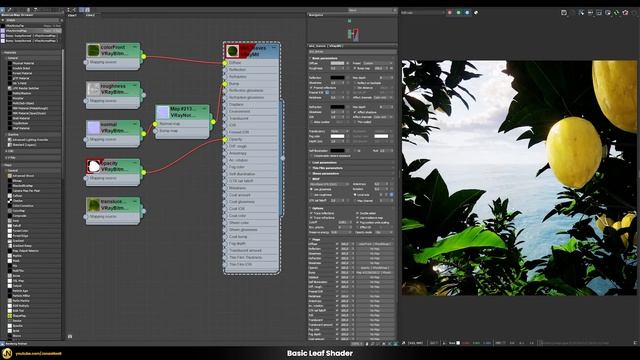
Task: Collapse the Options rollout
Action: click(352, 208)
